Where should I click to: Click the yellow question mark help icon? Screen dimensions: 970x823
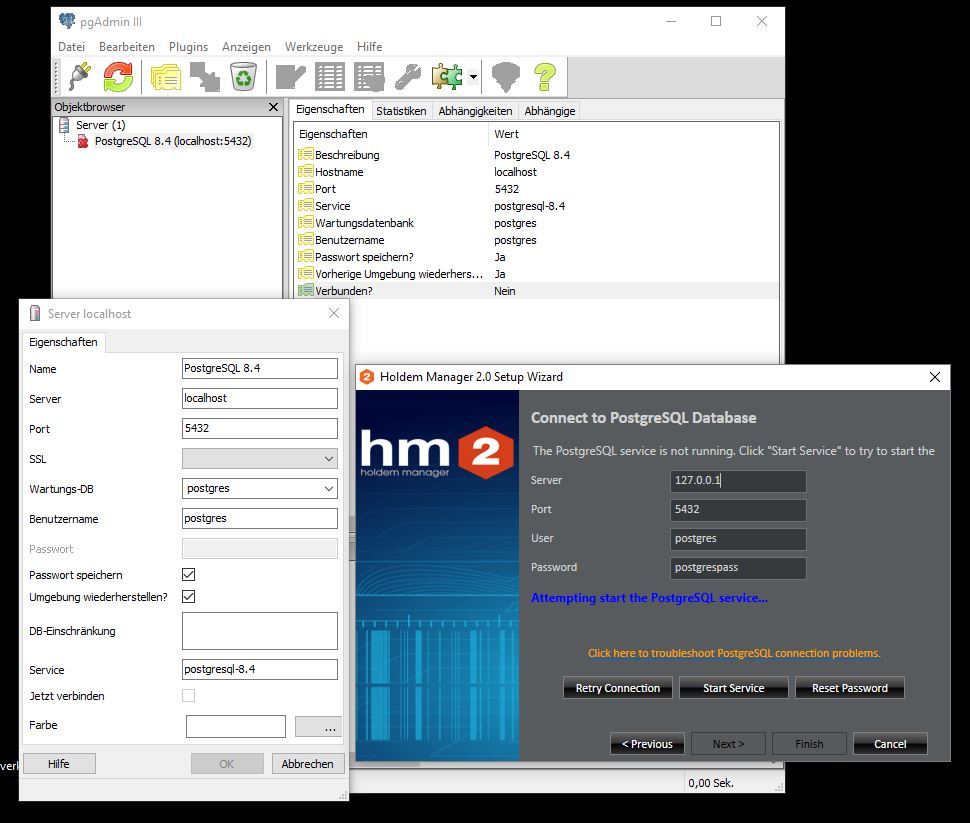click(545, 77)
